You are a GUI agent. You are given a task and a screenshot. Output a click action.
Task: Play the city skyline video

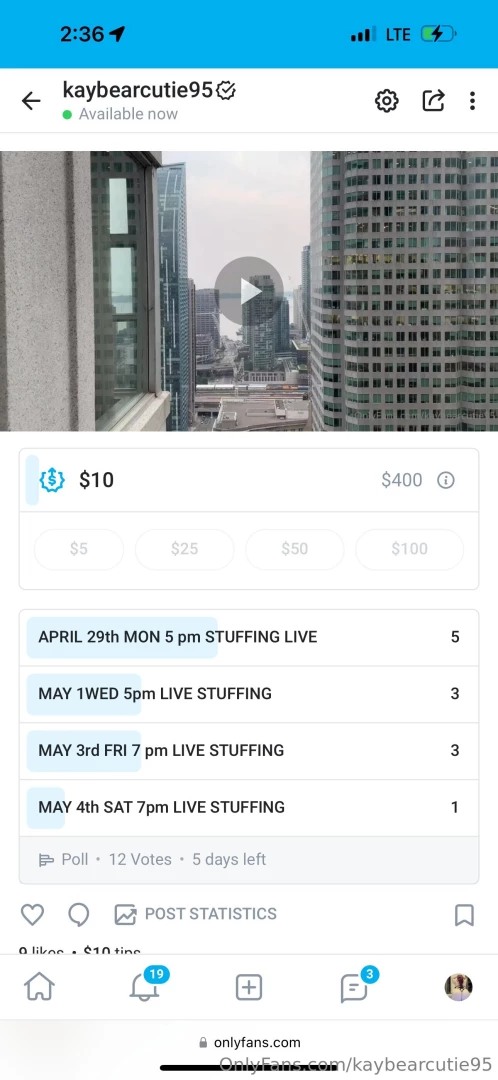coord(249,291)
